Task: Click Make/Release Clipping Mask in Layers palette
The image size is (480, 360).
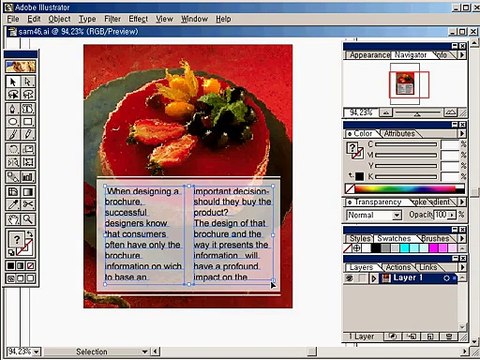Action: pyautogui.click(x=392, y=337)
